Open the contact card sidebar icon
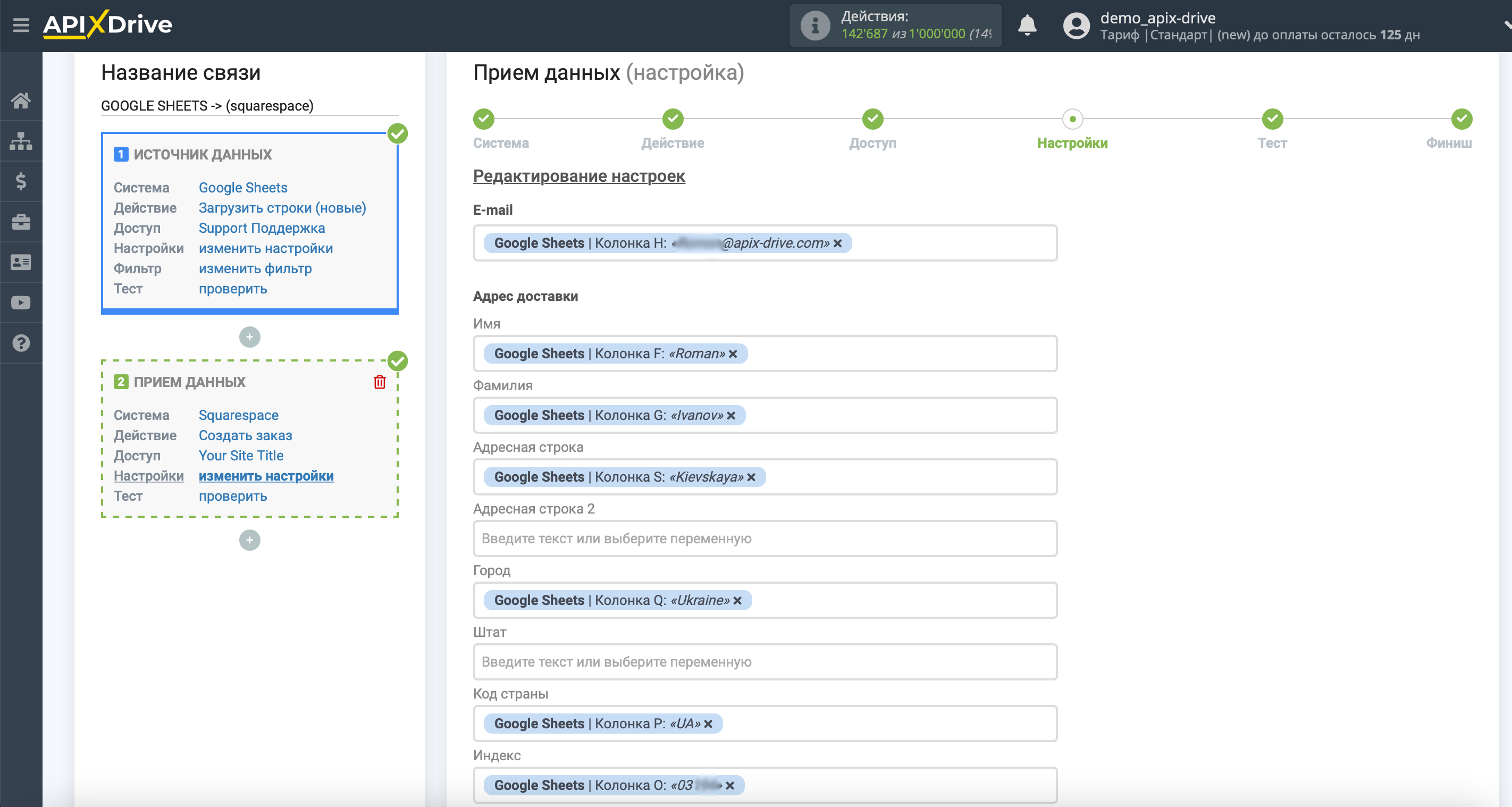This screenshot has height=807, width=1512. pos(21,262)
